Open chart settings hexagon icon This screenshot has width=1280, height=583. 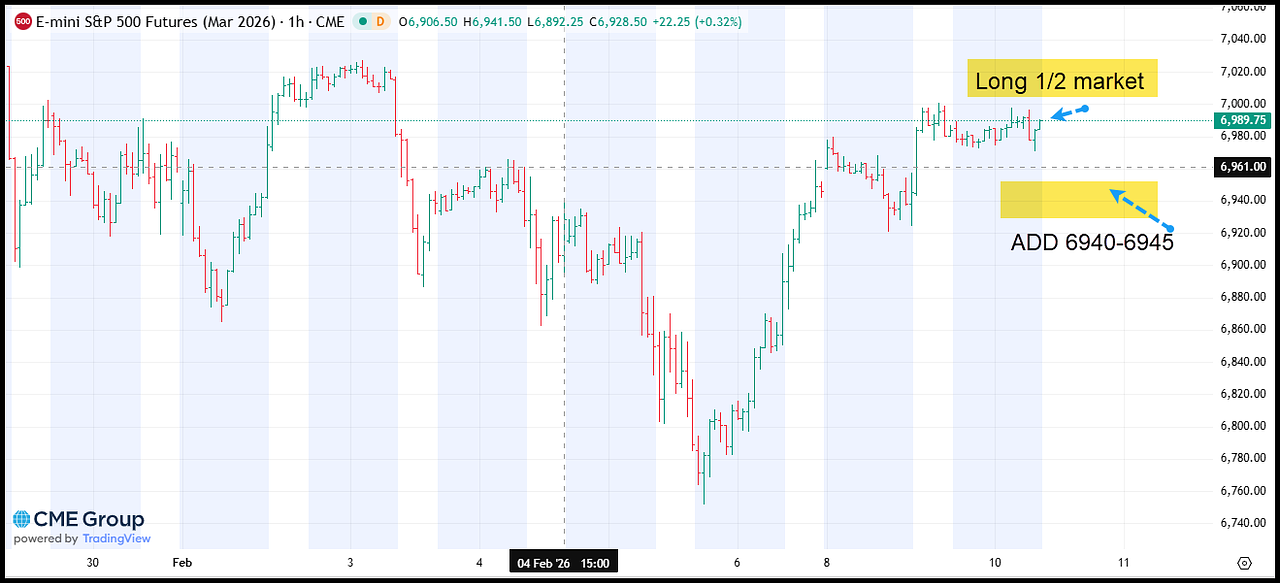1245,562
